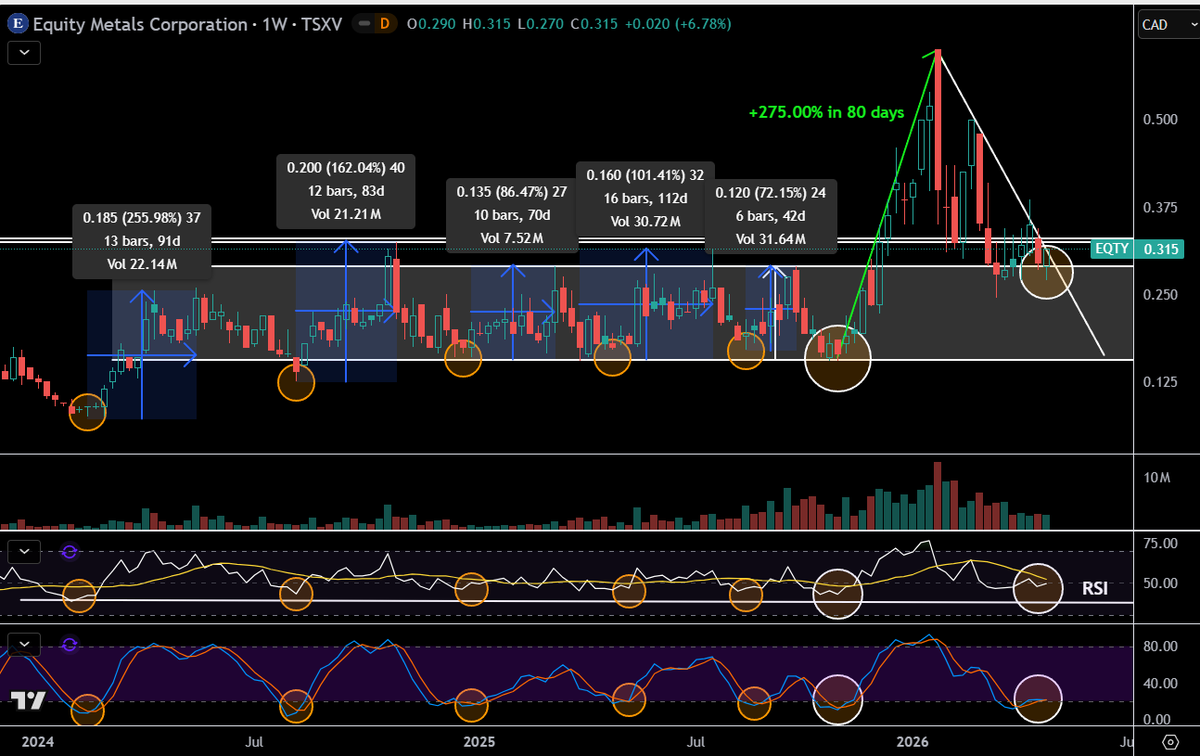The height and width of the screenshot is (756, 1200).
Task: Click the 10M volume axis label
Action: pyautogui.click(x=1157, y=480)
